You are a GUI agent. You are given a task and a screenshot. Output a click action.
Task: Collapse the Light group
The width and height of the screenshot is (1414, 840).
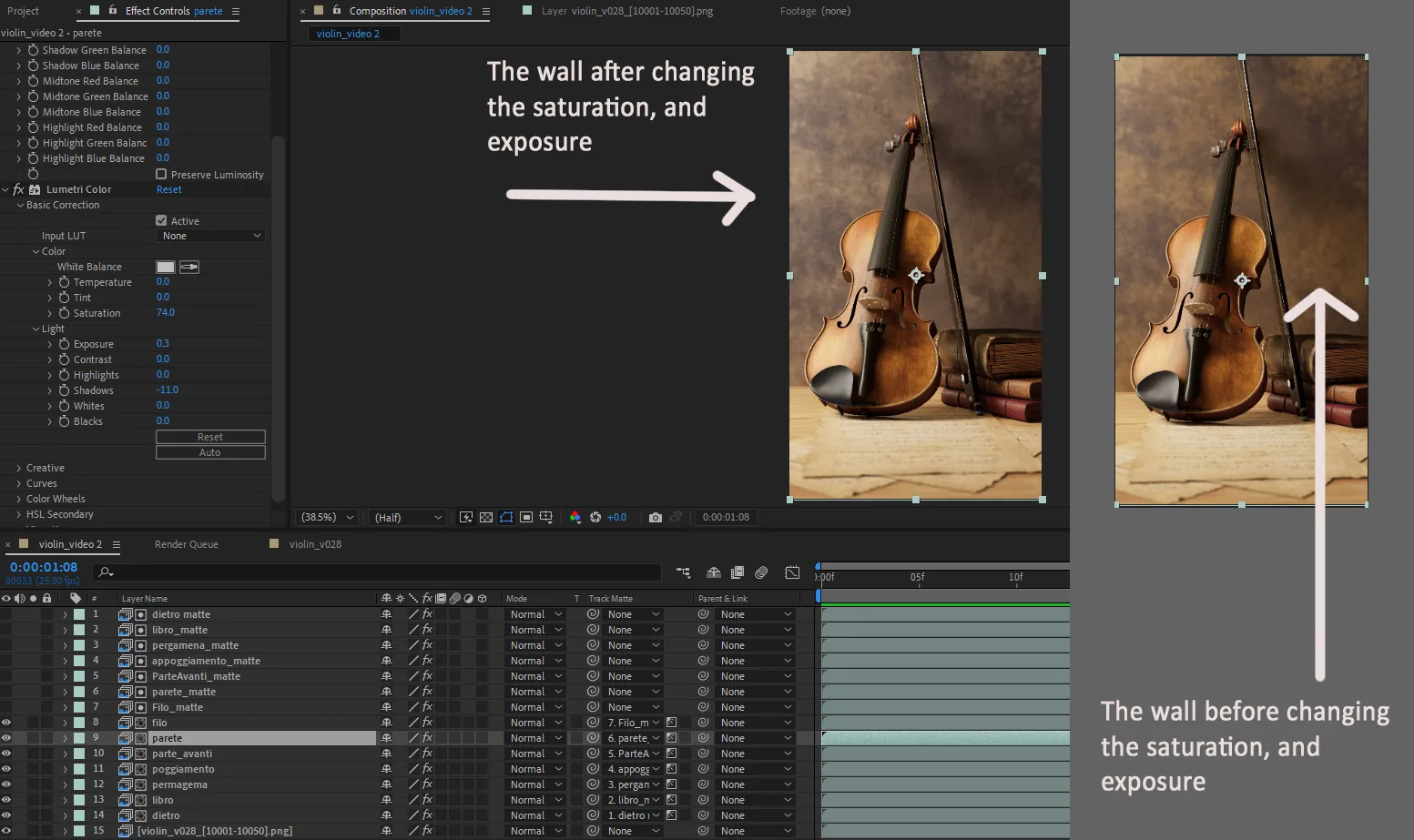[x=36, y=329]
